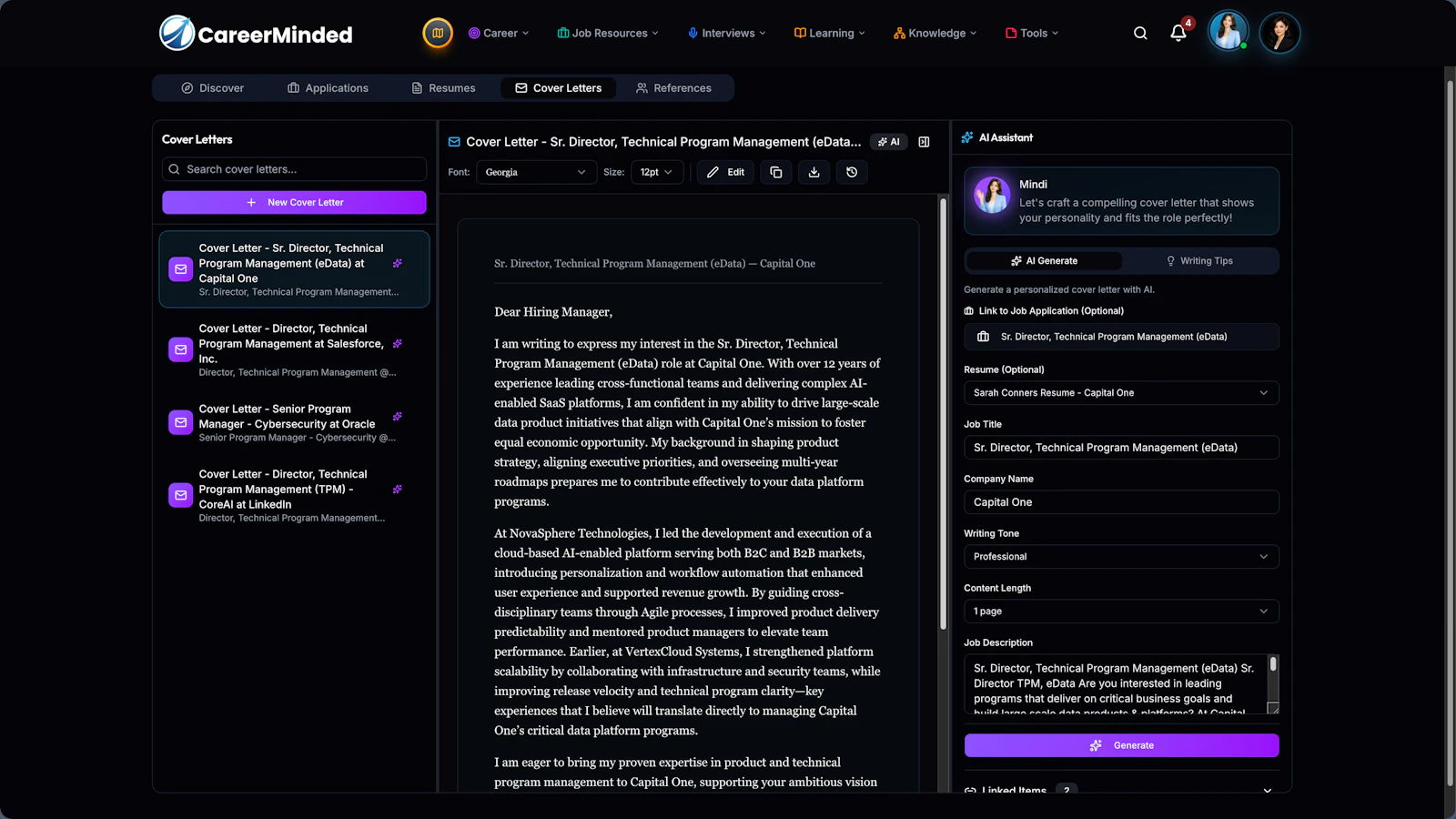This screenshot has height=819, width=1456.
Task: Click the New Cover Letter button
Action: [294, 202]
